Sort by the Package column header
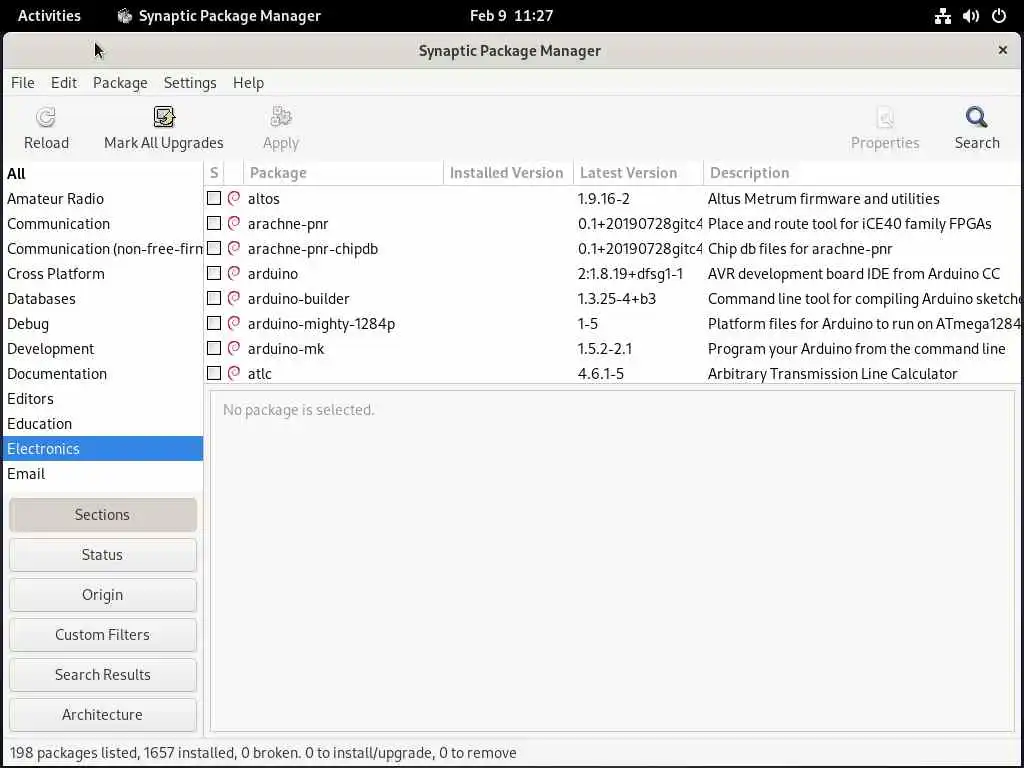Viewport: 1024px width, 768px height. (343, 173)
